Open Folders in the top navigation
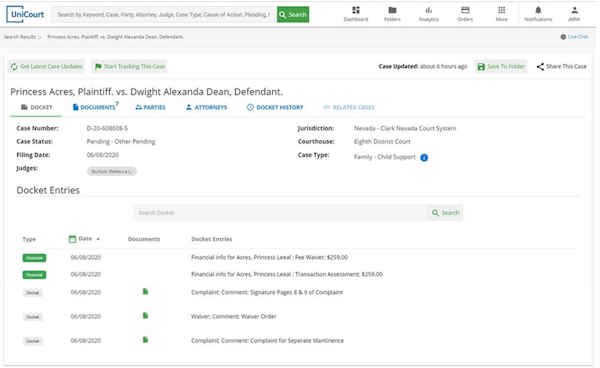The image size is (600, 368). click(392, 14)
